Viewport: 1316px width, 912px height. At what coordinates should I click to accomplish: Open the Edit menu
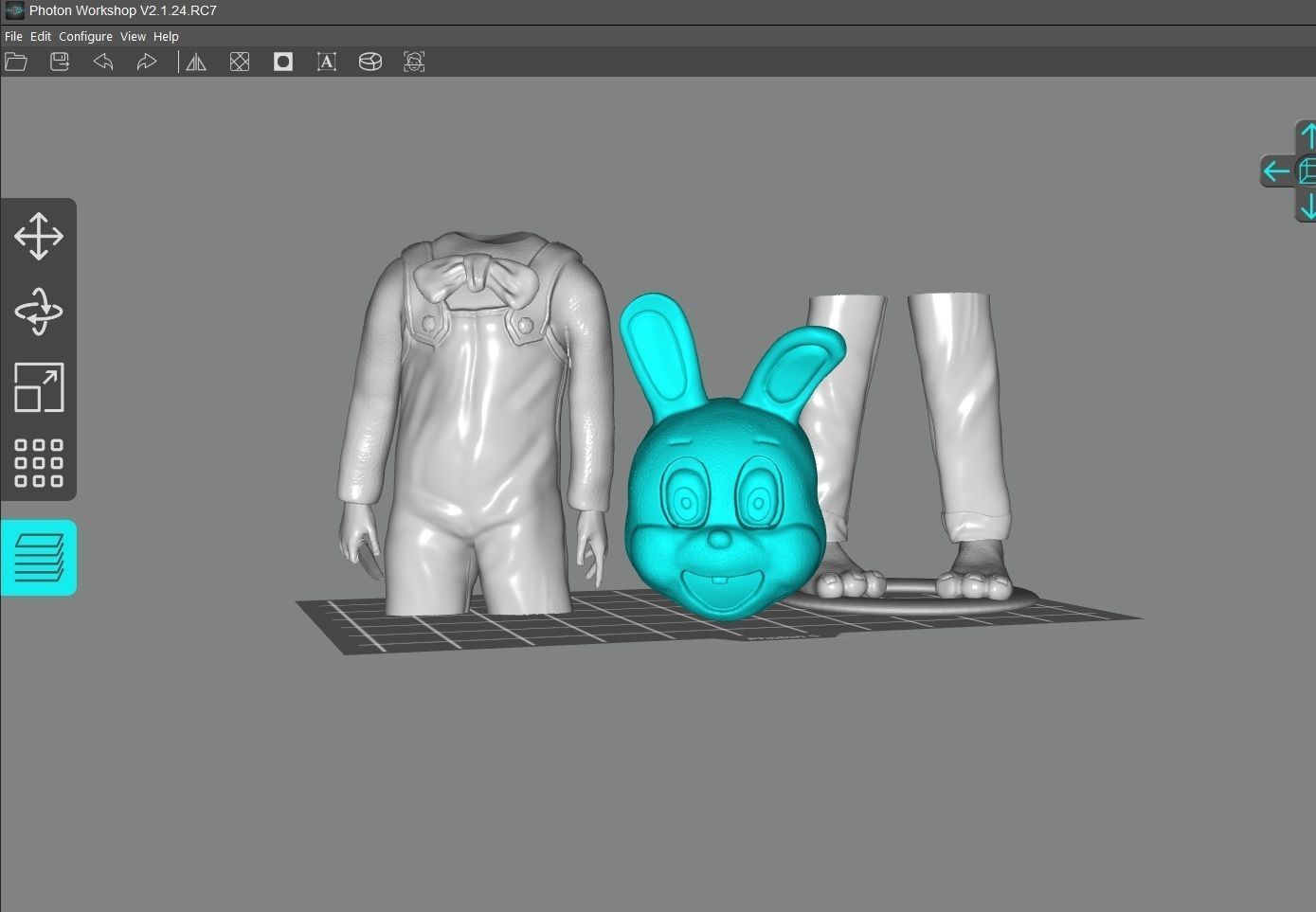pos(41,36)
